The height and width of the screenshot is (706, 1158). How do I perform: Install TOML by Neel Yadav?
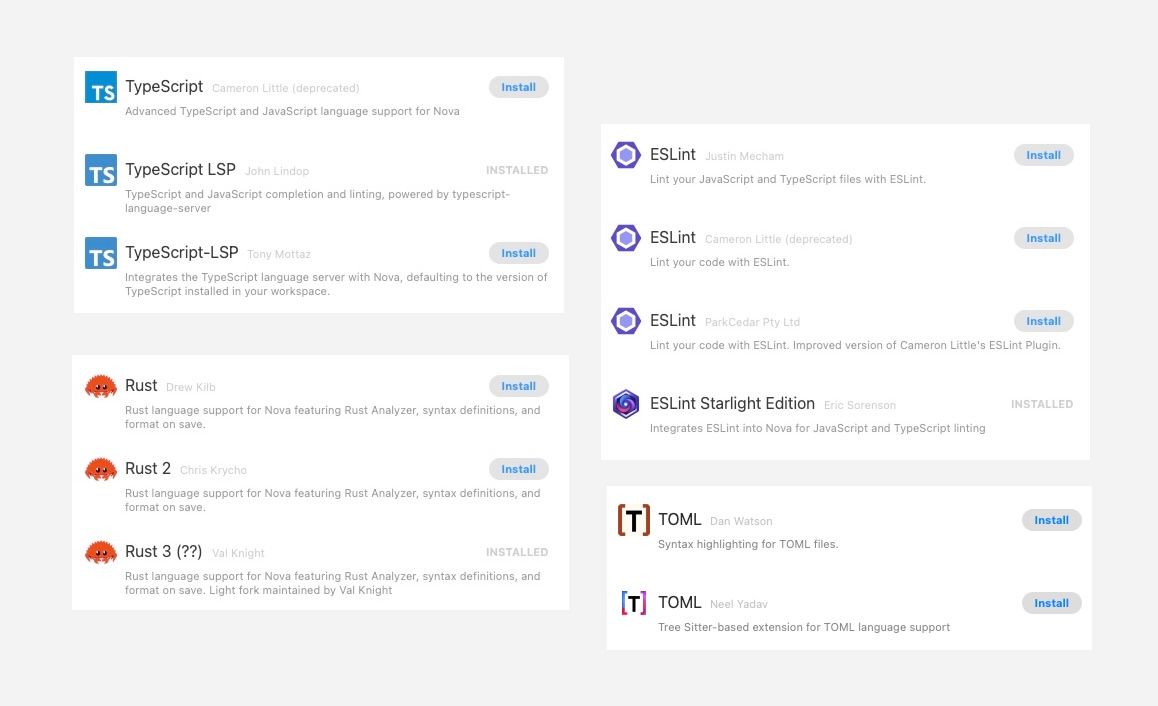pyautogui.click(x=1051, y=604)
